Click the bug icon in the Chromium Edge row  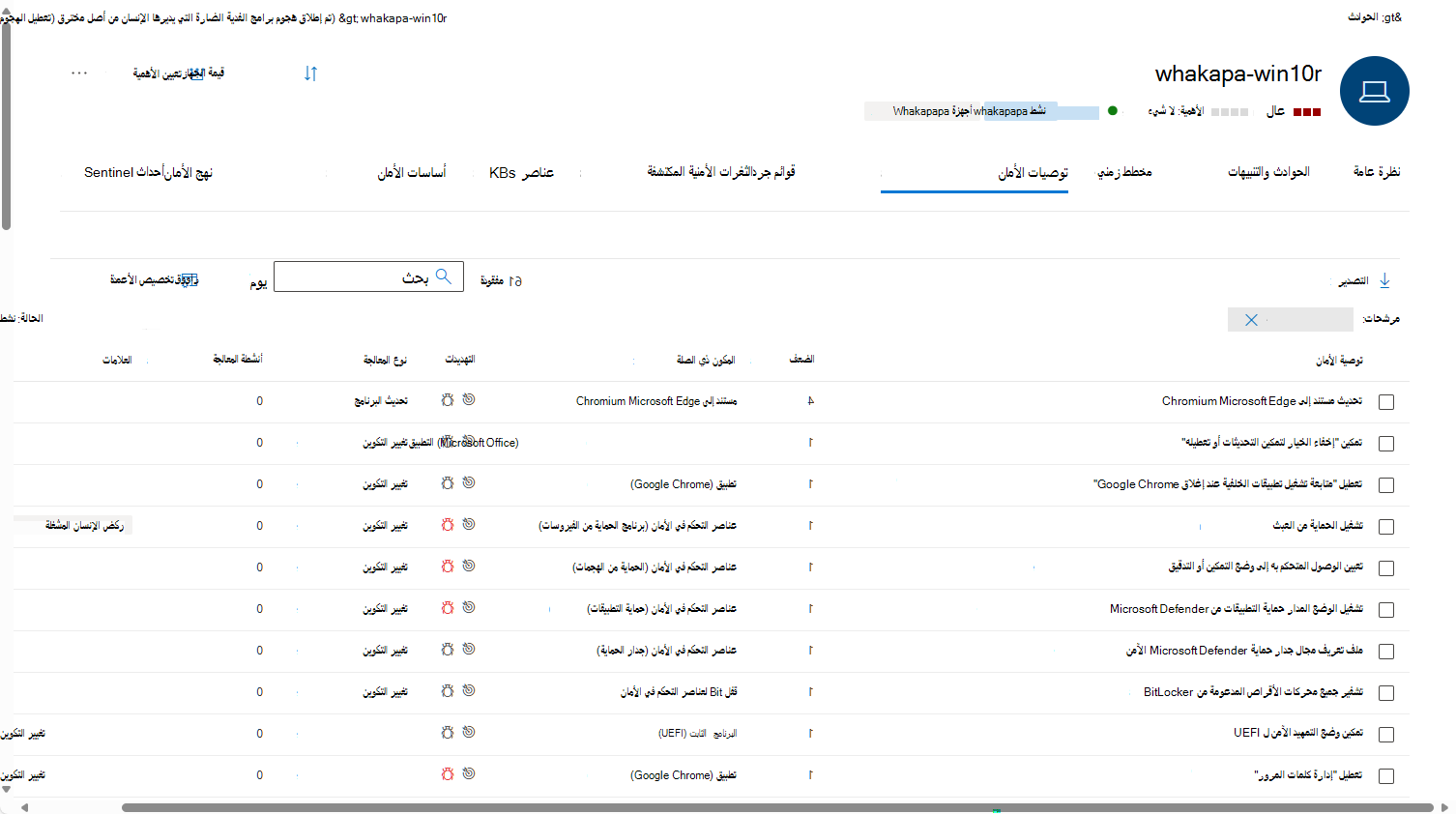(448, 399)
